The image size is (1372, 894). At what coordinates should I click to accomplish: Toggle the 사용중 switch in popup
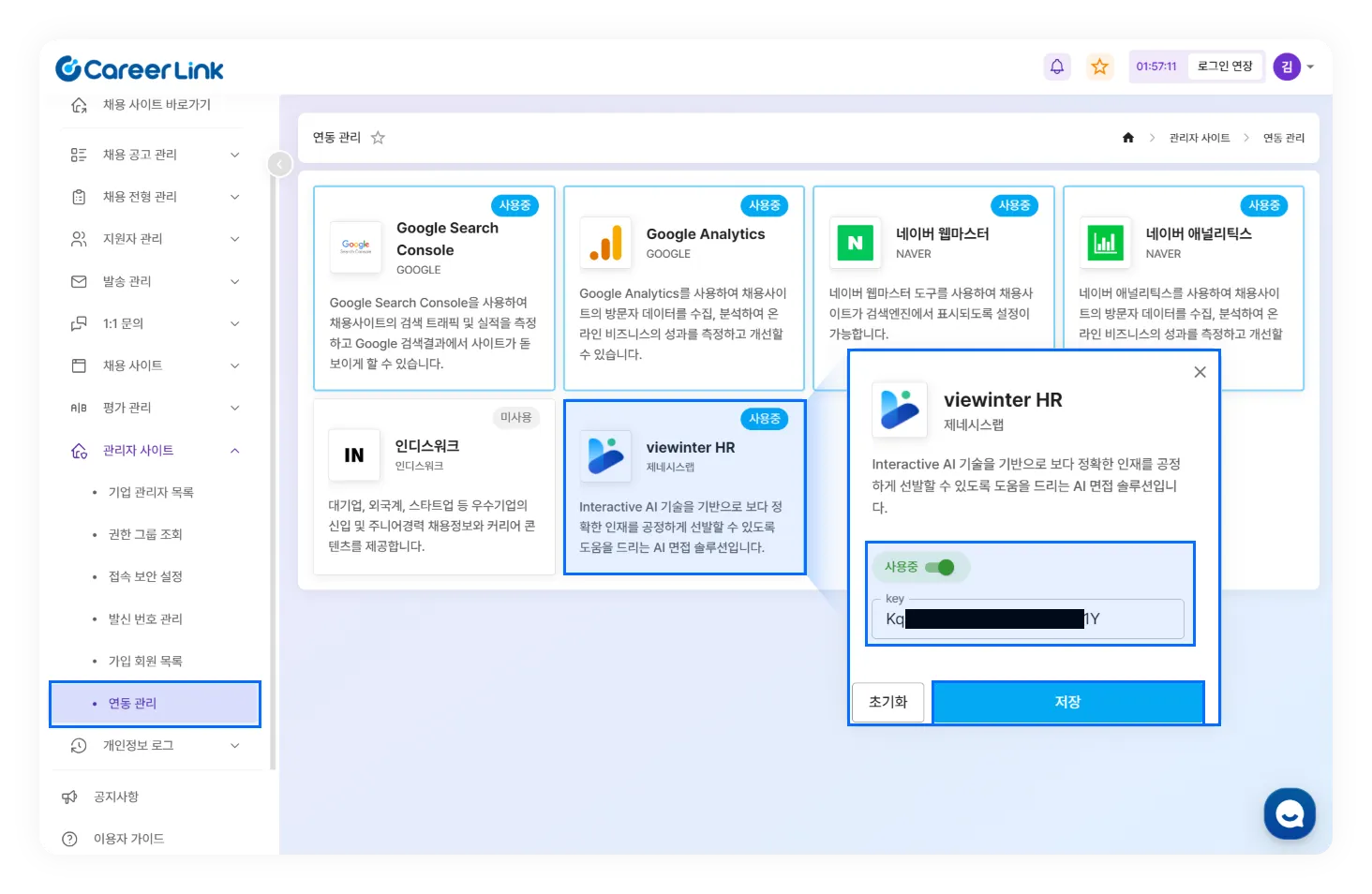(x=939, y=567)
